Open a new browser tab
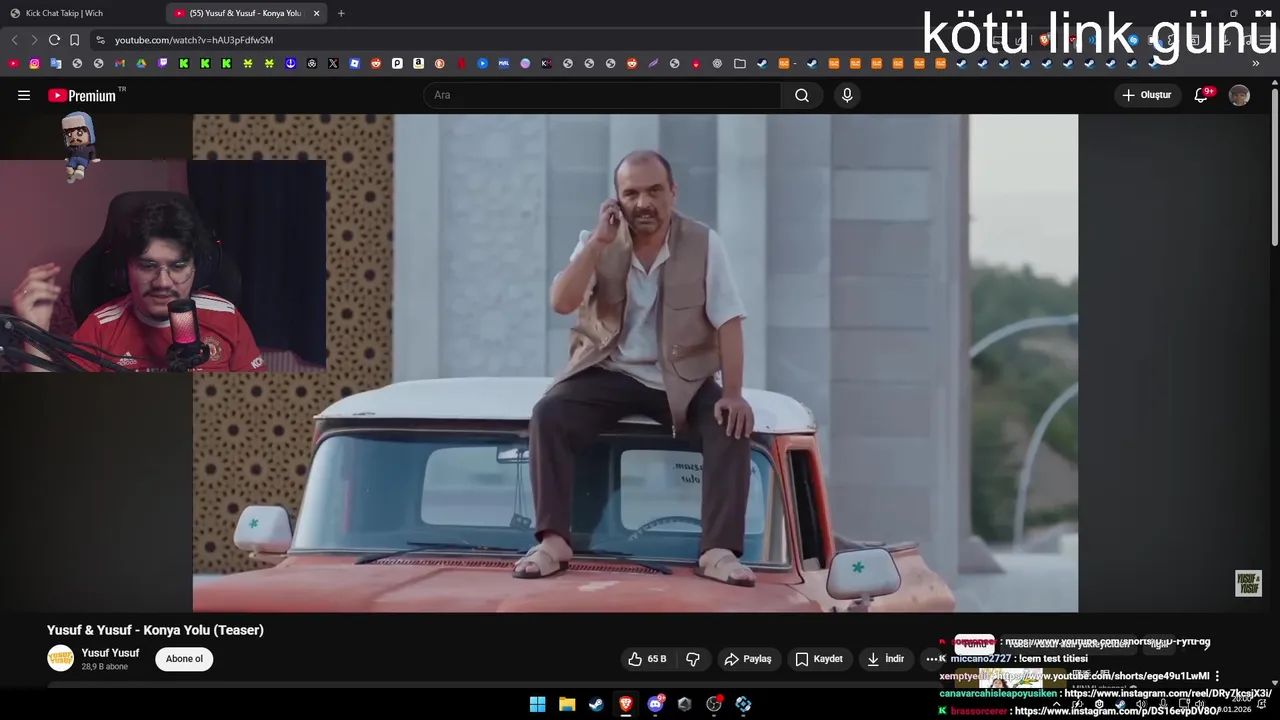The image size is (1280, 720). (341, 13)
